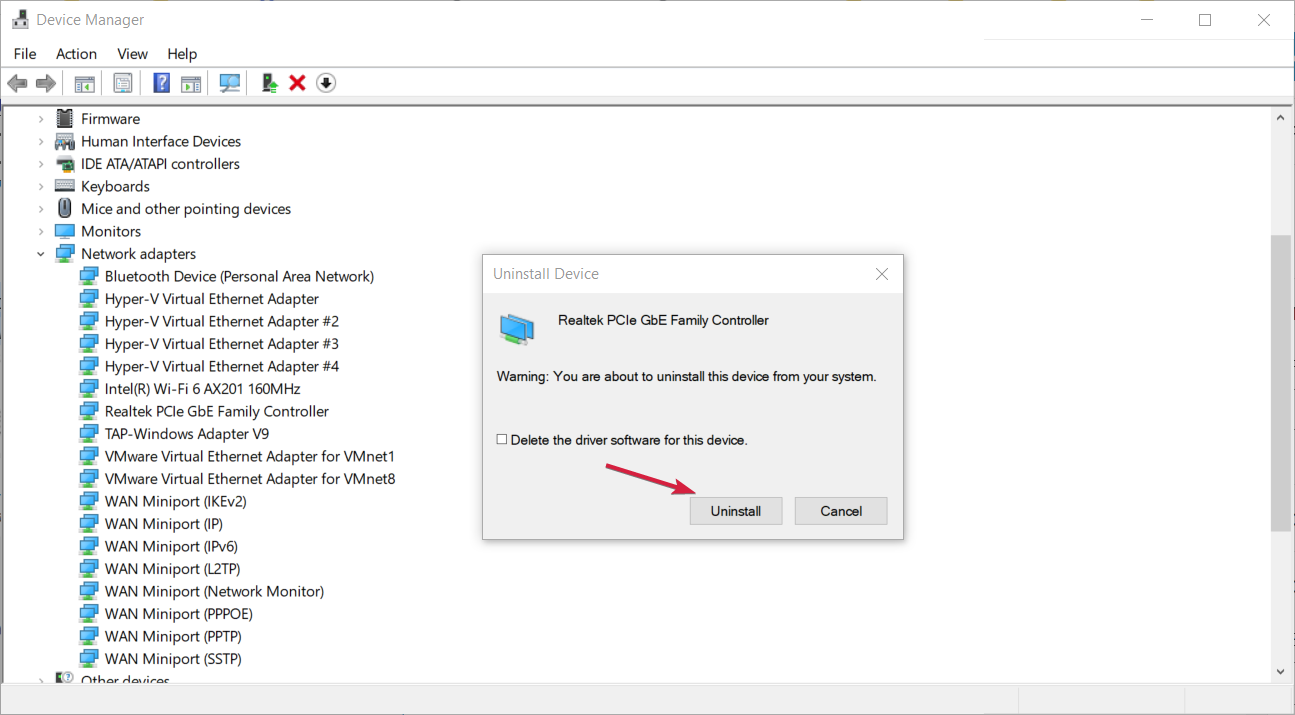1295x715 pixels.
Task: Select WAN Miniport (PPTP)
Action: coord(173,636)
